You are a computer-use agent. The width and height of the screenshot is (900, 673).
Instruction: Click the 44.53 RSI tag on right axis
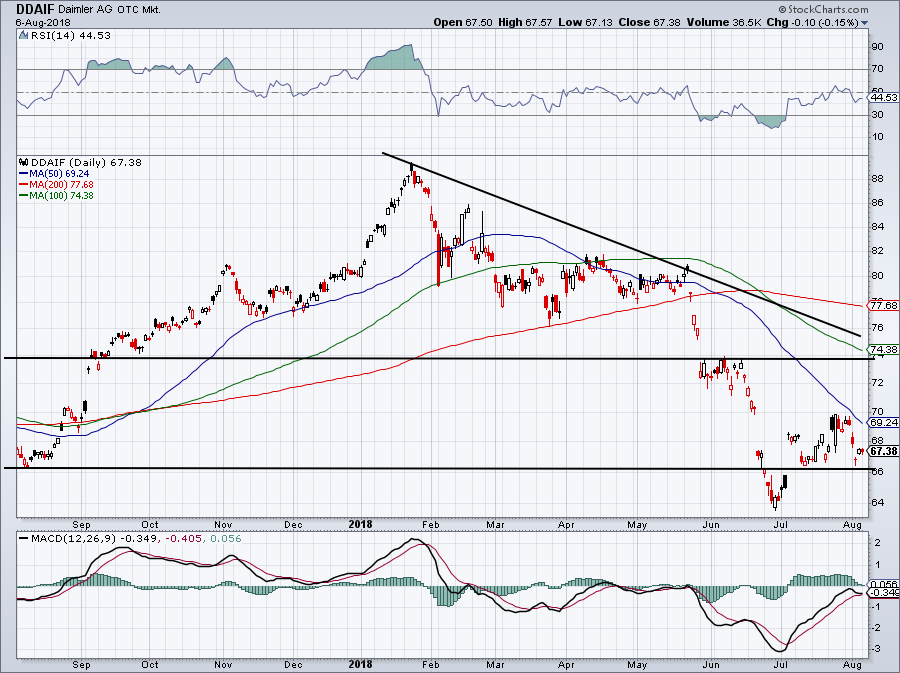(883, 98)
